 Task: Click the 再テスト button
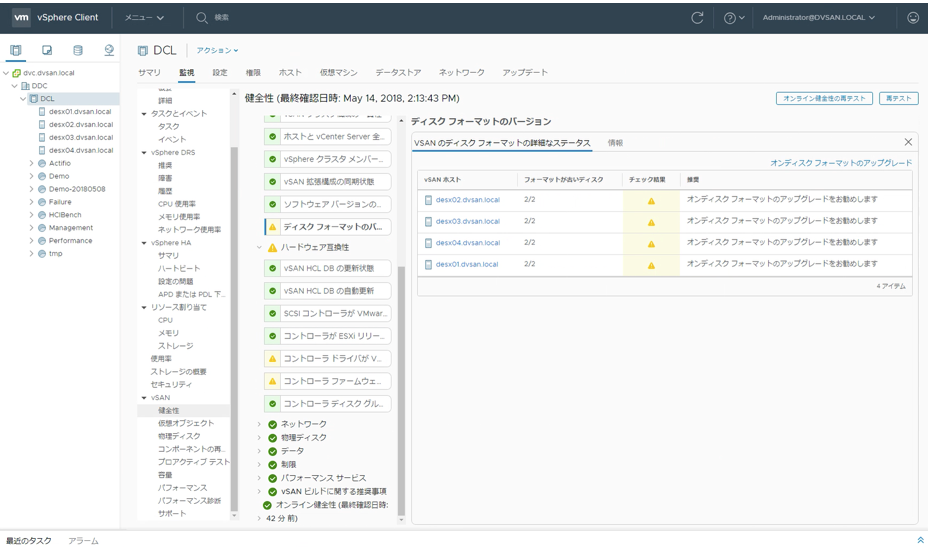coord(899,99)
